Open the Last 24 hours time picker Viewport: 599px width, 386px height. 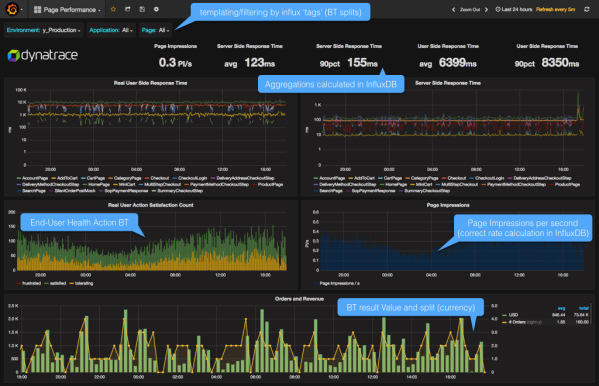pos(514,10)
